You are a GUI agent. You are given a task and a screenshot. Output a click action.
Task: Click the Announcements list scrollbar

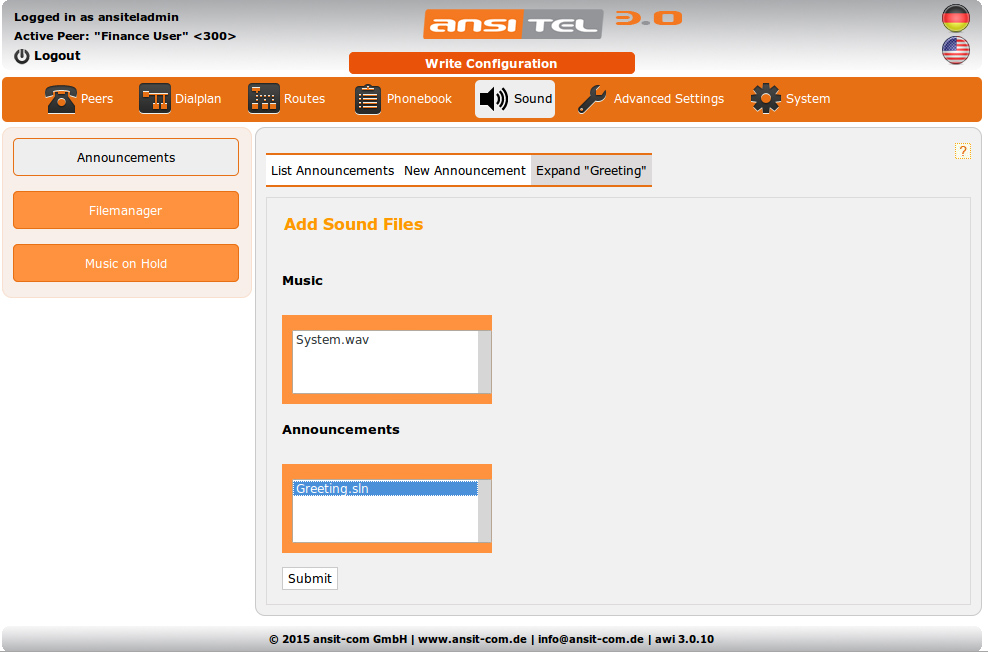click(485, 511)
